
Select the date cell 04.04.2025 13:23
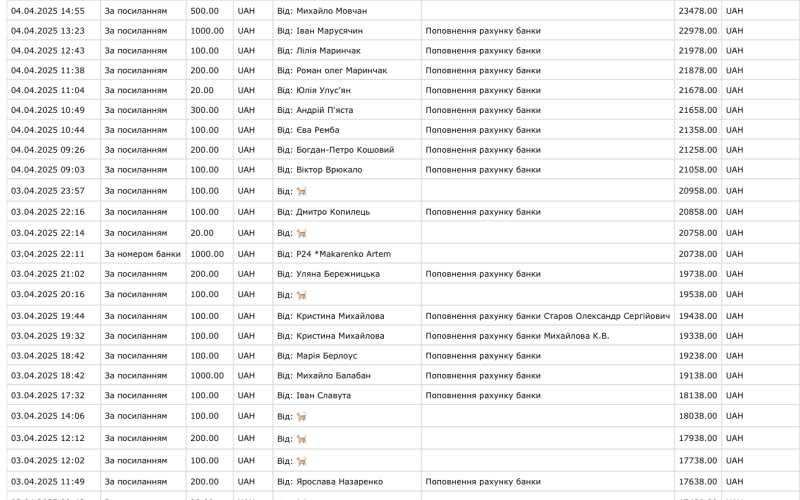tap(48, 31)
